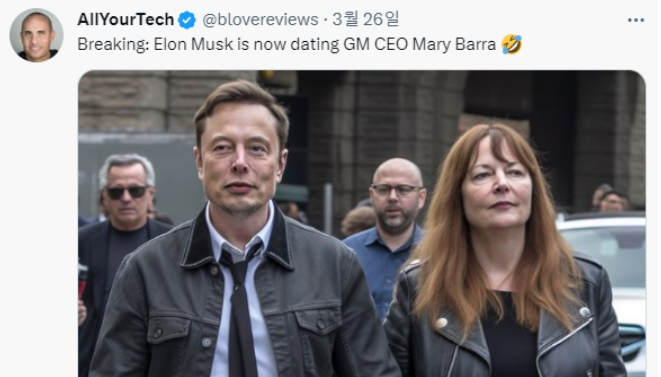Click the word Breaking in tweet text
The width and height of the screenshot is (661, 377).
112,44
